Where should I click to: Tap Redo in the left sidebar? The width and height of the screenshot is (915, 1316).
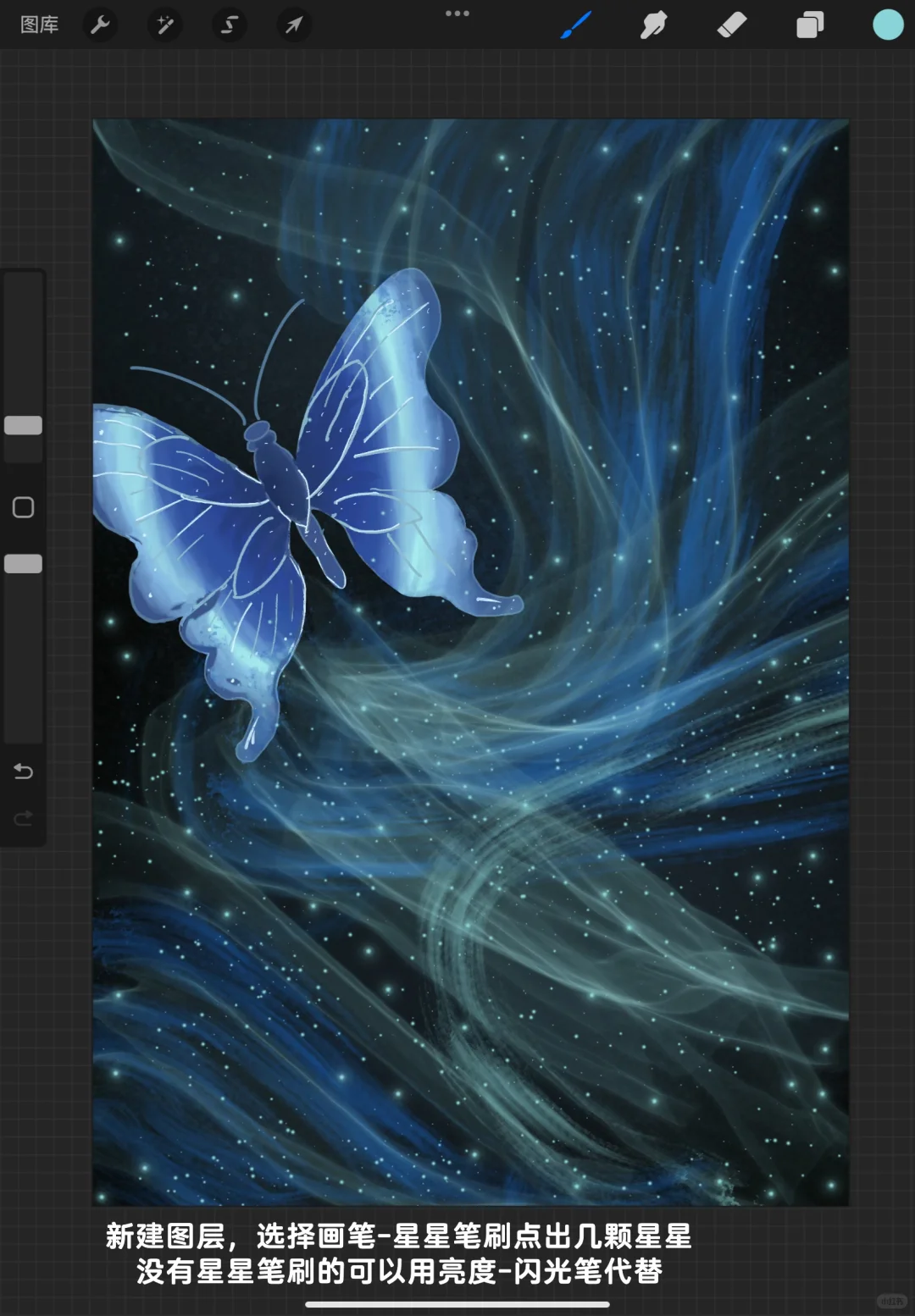click(x=23, y=818)
